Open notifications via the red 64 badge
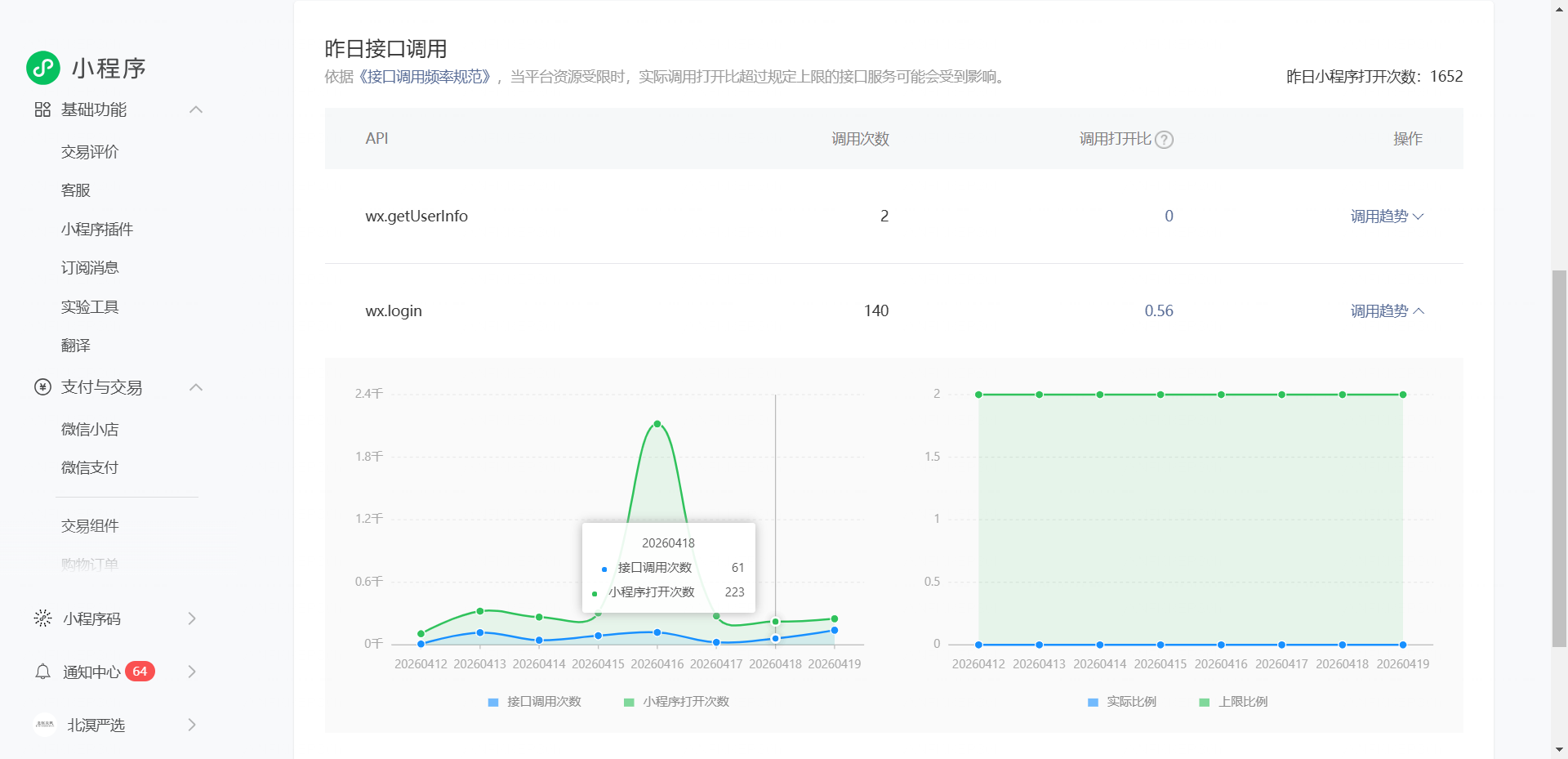The width and height of the screenshot is (1568, 759). [140, 672]
